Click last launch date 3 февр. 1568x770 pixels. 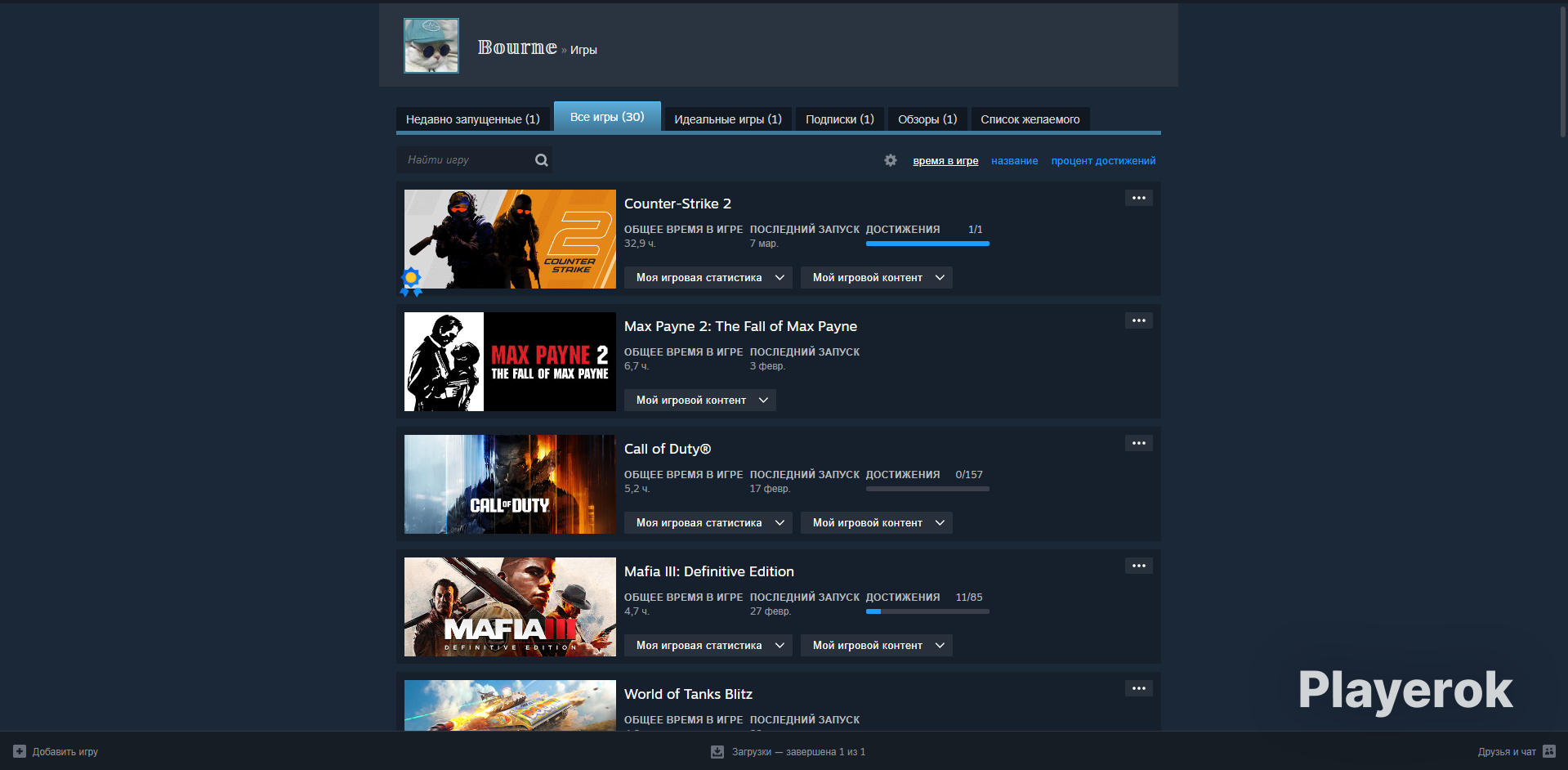768,366
